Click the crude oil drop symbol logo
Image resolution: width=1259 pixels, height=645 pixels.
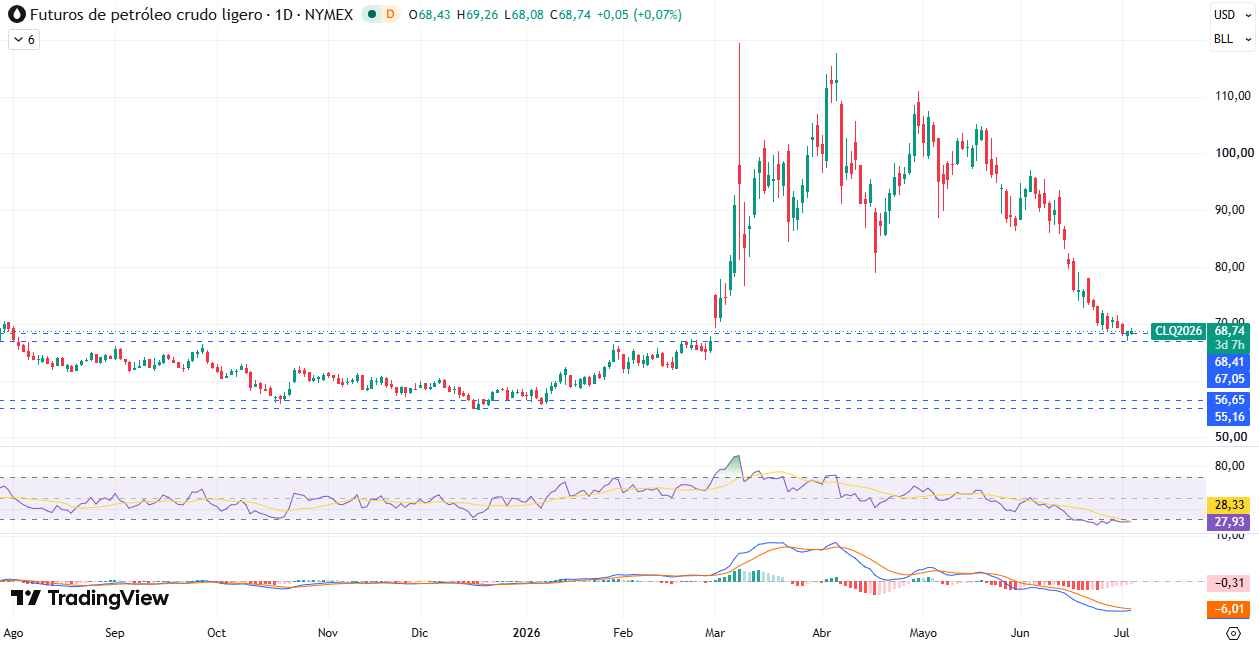17,15
